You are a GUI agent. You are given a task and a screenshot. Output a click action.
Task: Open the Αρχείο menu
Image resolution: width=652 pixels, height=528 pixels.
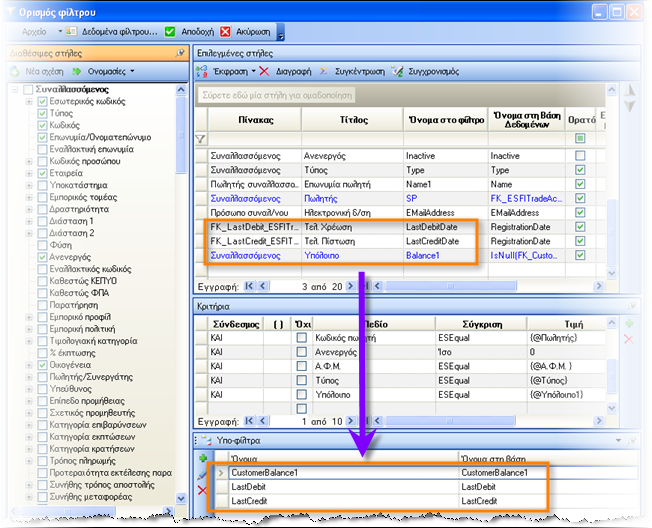(35, 32)
